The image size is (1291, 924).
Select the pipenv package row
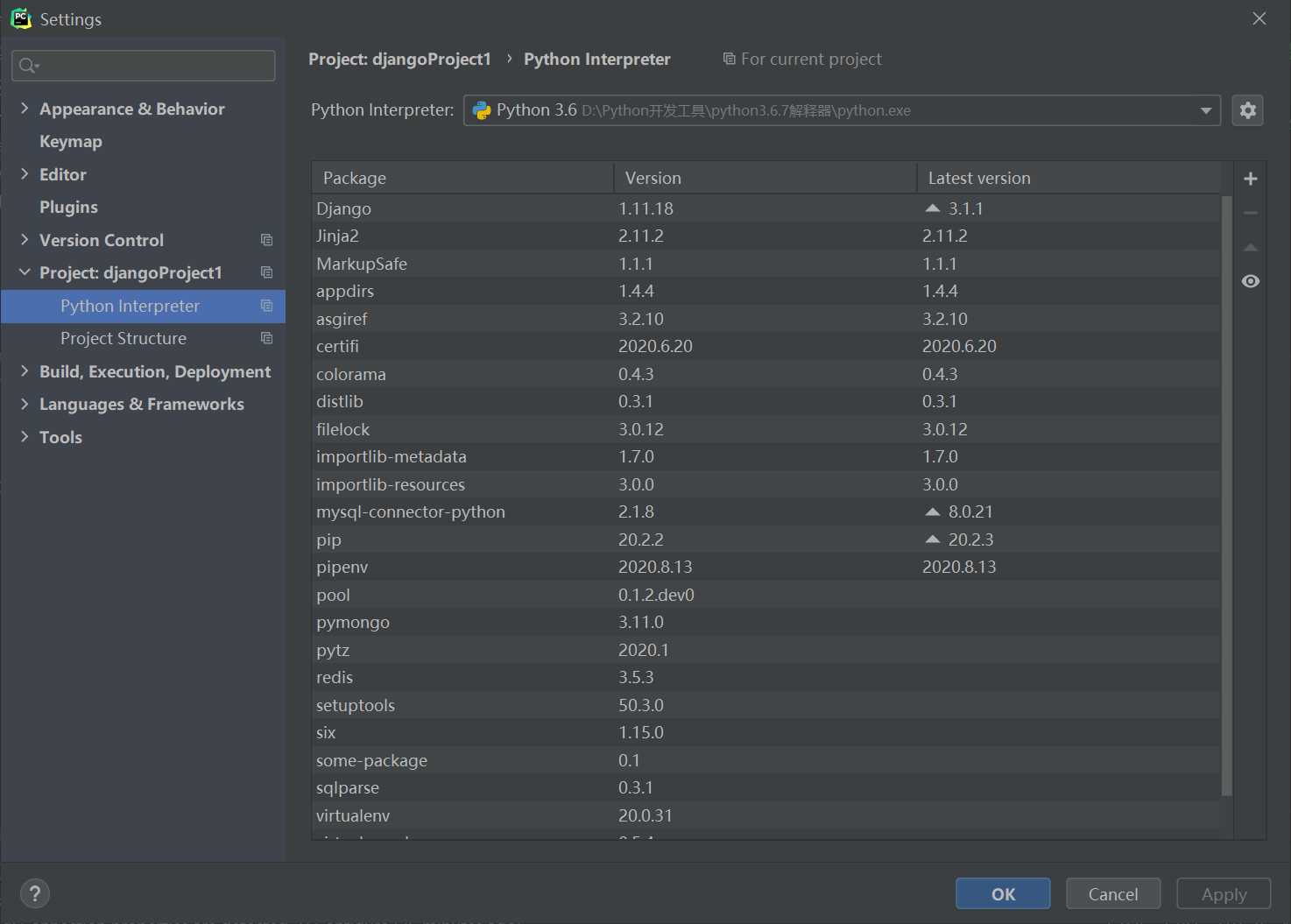[x=765, y=567]
